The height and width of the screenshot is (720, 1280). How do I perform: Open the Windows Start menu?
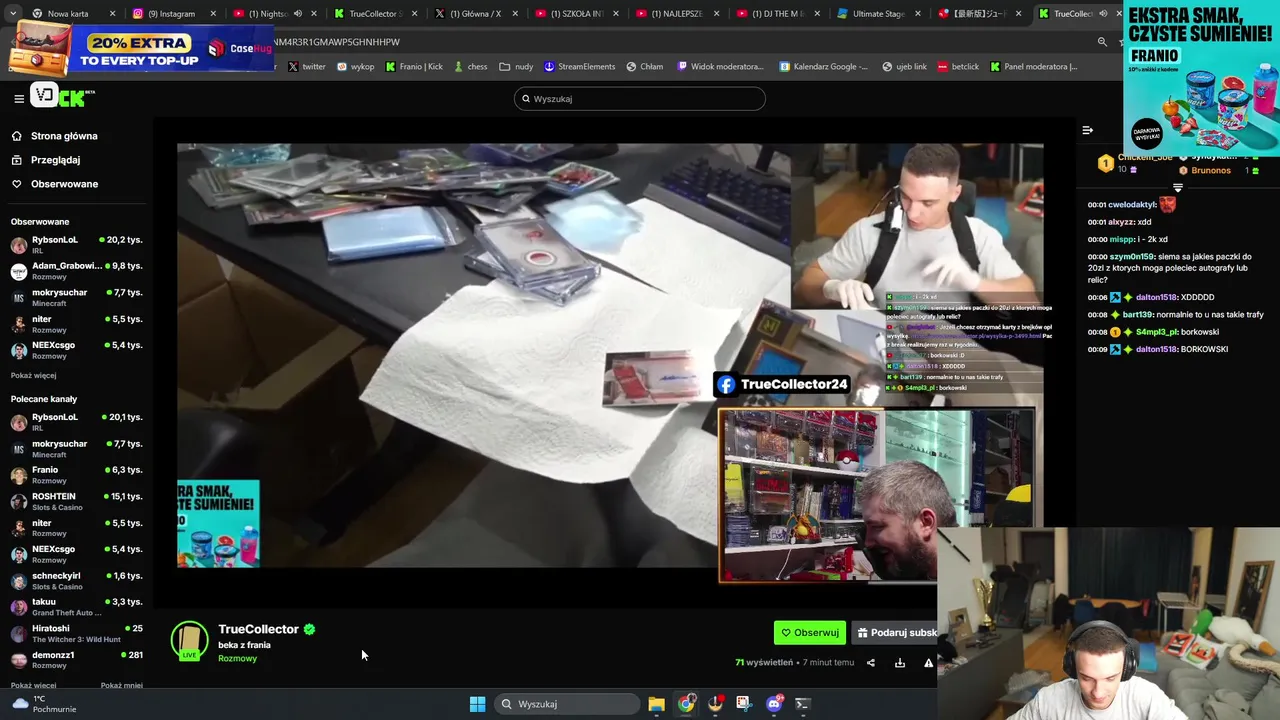pyautogui.click(x=477, y=704)
